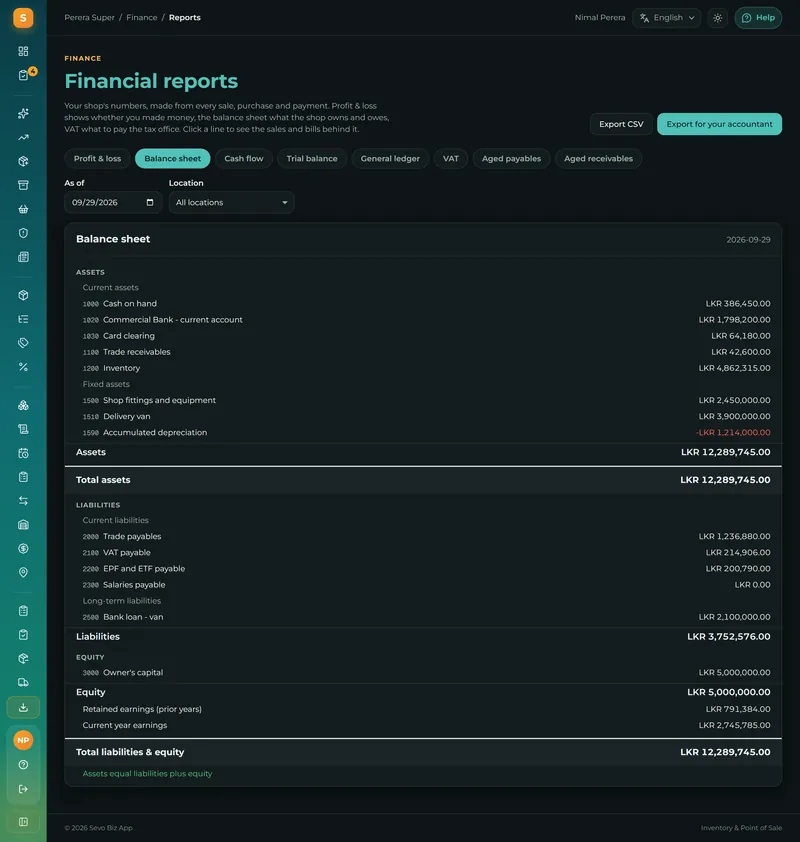Open the General ledger tab

pos(390,158)
